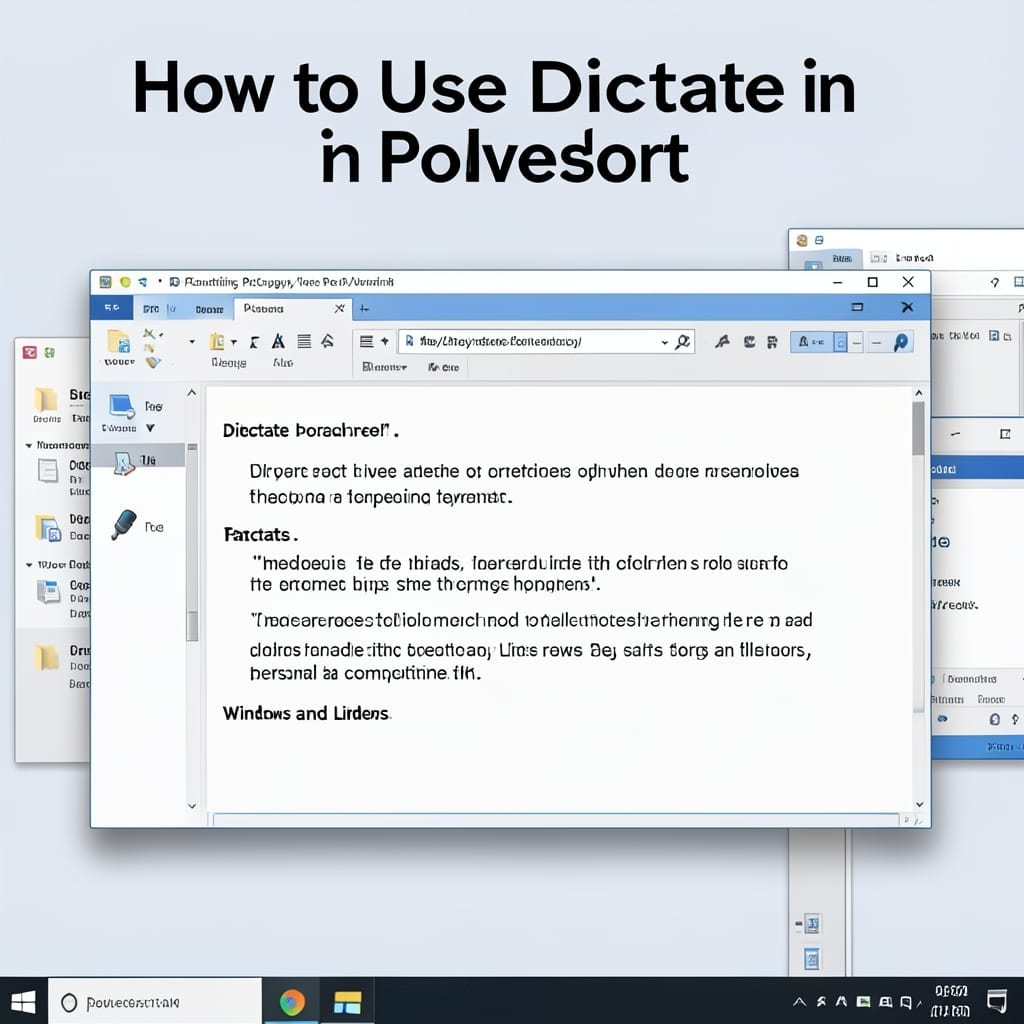Click the taskbar search box
This screenshot has width=1024, height=1024.
point(155,1002)
